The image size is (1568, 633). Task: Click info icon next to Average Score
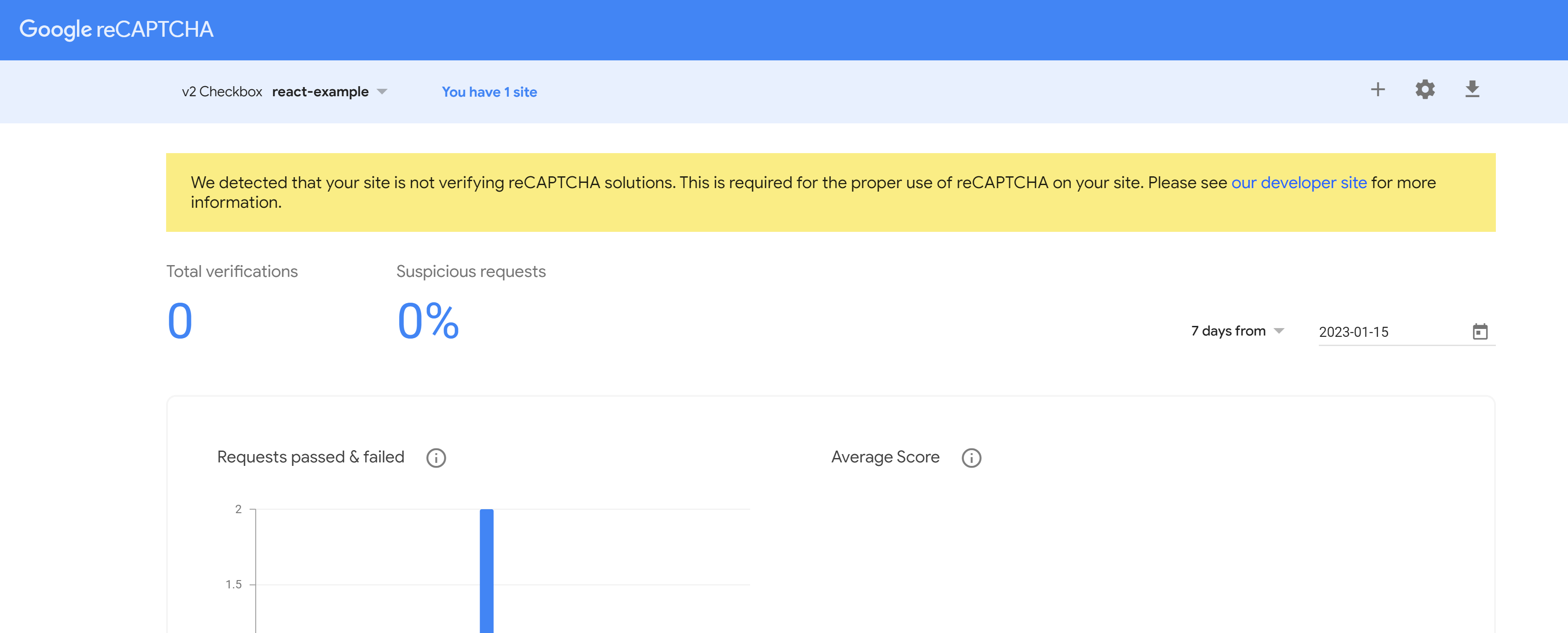(x=971, y=458)
